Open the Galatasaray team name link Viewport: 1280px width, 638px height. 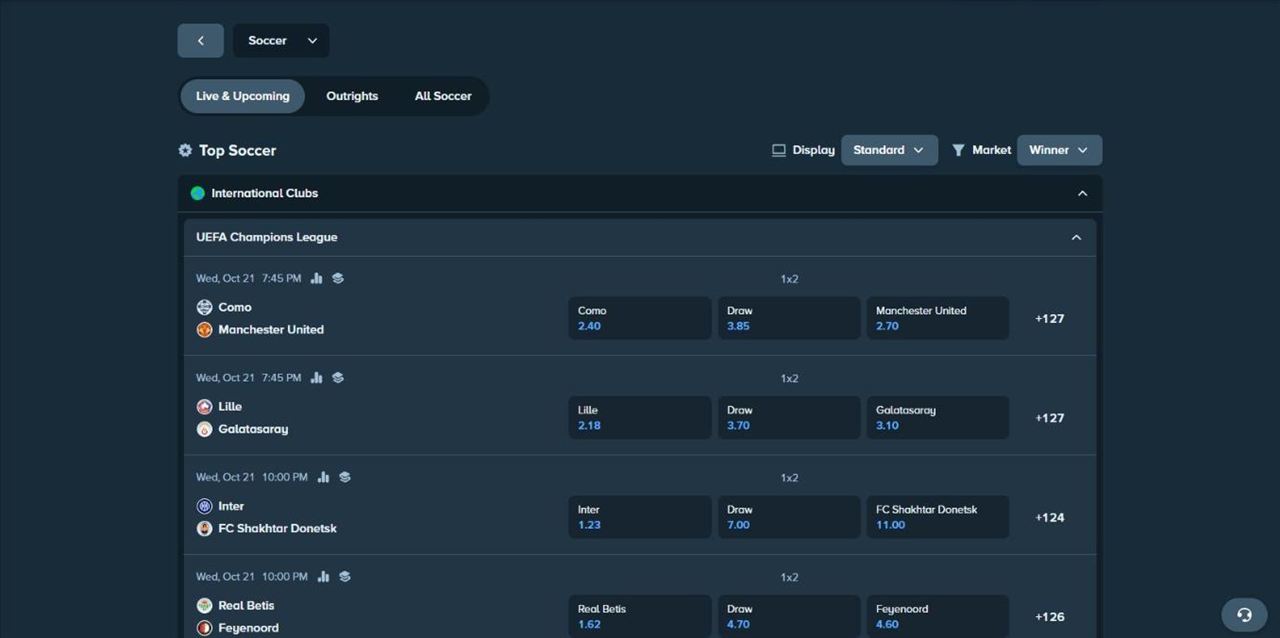point(253,429)
